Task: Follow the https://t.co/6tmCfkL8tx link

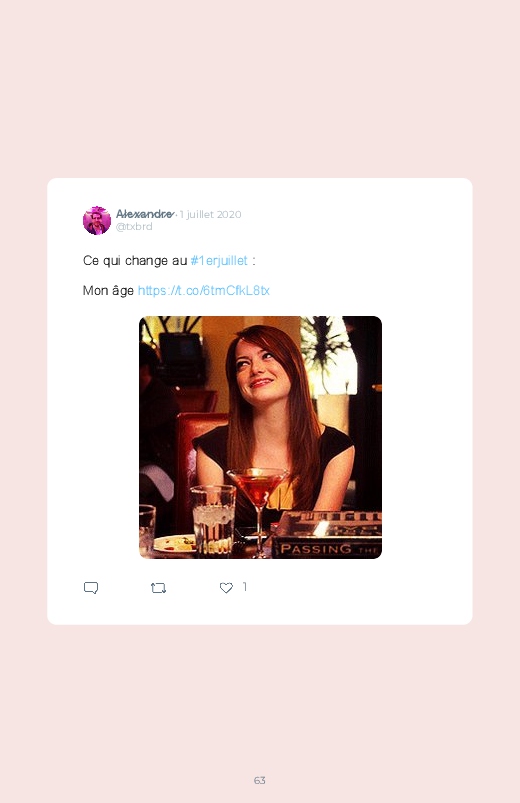Action: click(x=203, y=290)
